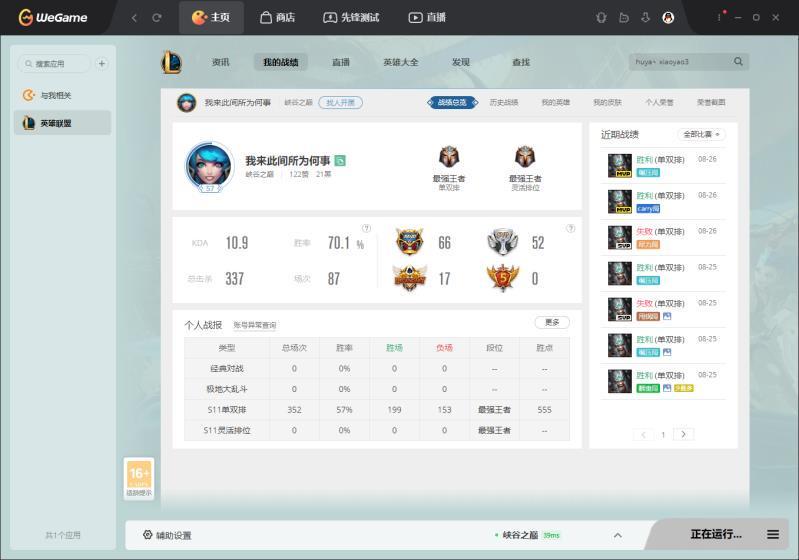The image size is (799, 560).
Task: Click the small summoner avatar in the header
Action: tap(187, 102)
